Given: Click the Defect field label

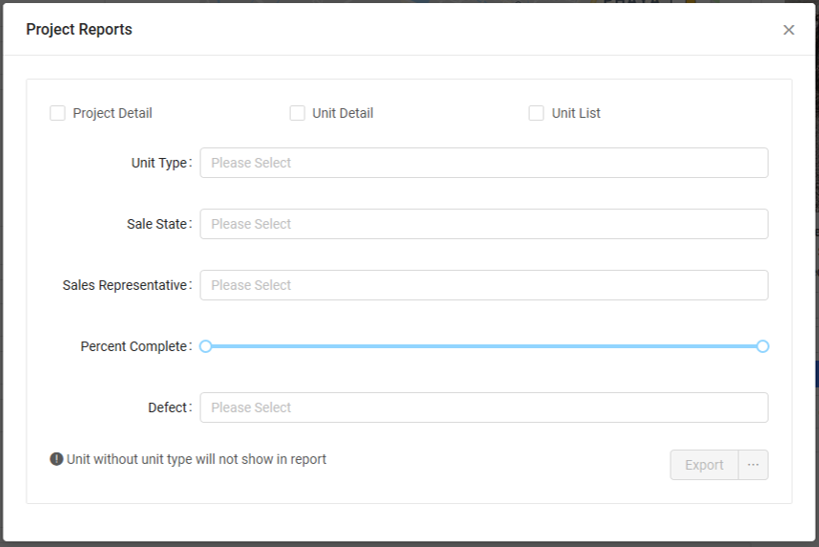Looking at the screenshot, I should [x=167, y=407].
